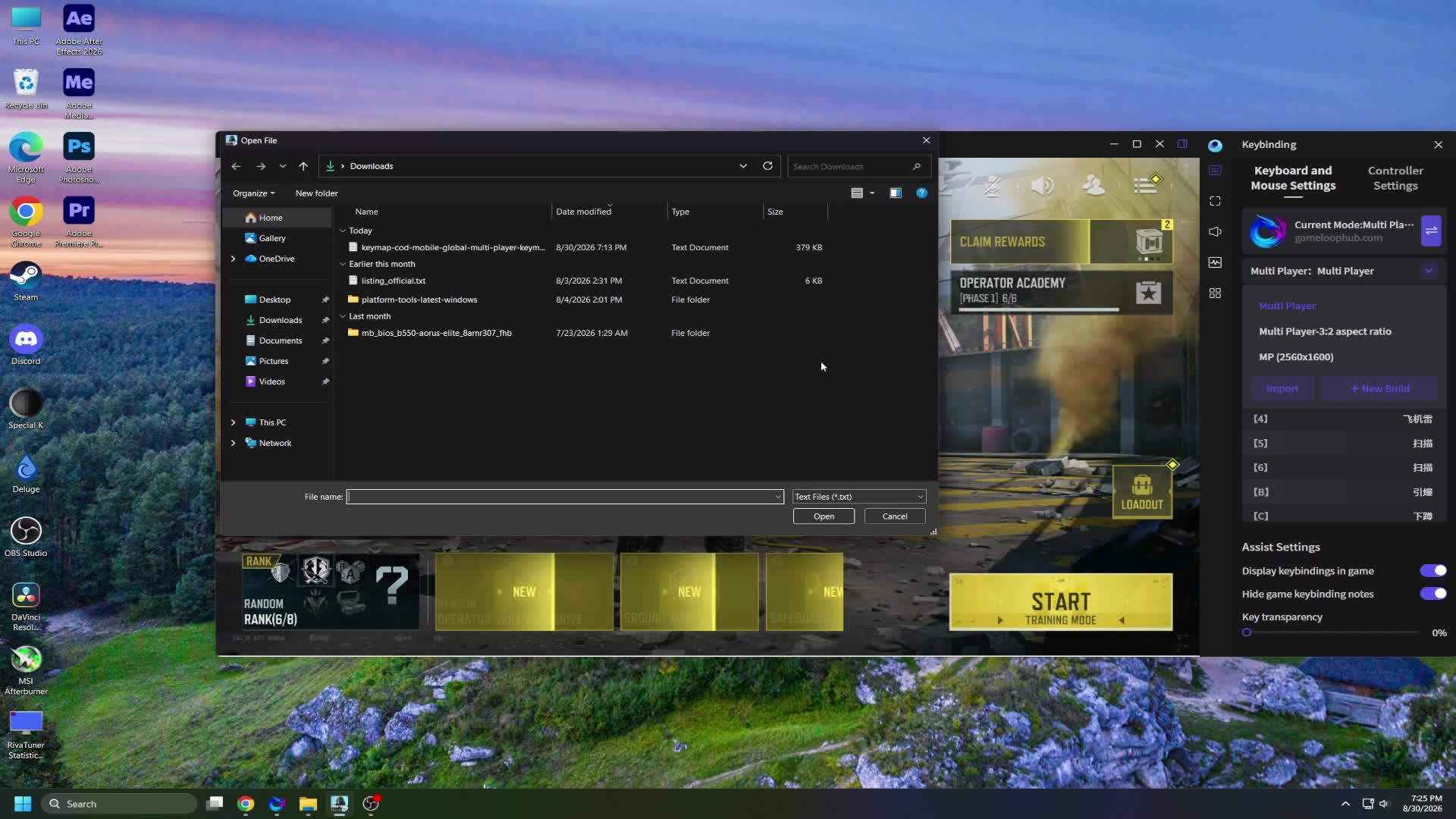The image size is (1456, 819).
Task: Expand the Multi Player mode dropdown
Action: click(x=1429, y=271)
